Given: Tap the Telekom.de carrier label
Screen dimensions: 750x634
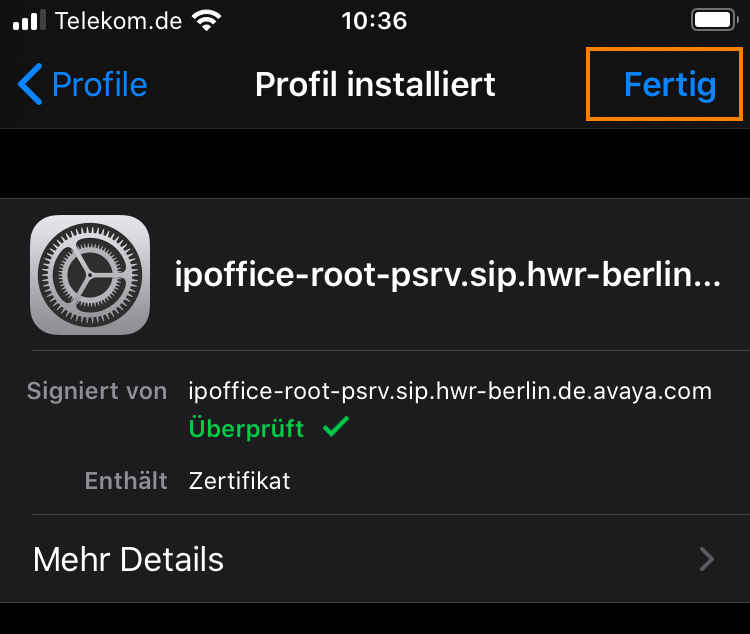Looking at the screenshot, I should tap(119, 21).
